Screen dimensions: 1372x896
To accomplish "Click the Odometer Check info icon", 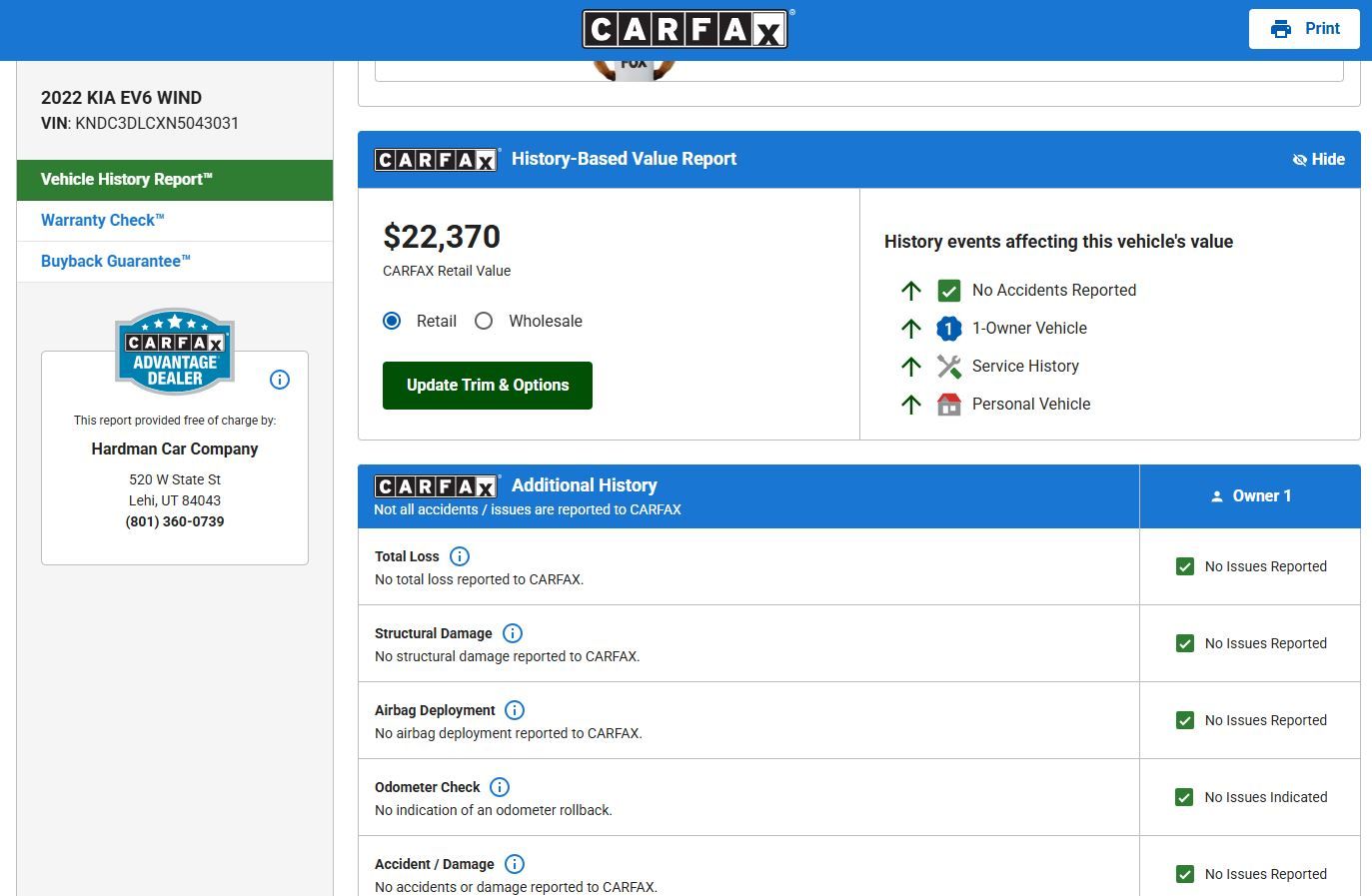I will pyautogui.click(x=500, y=787).
